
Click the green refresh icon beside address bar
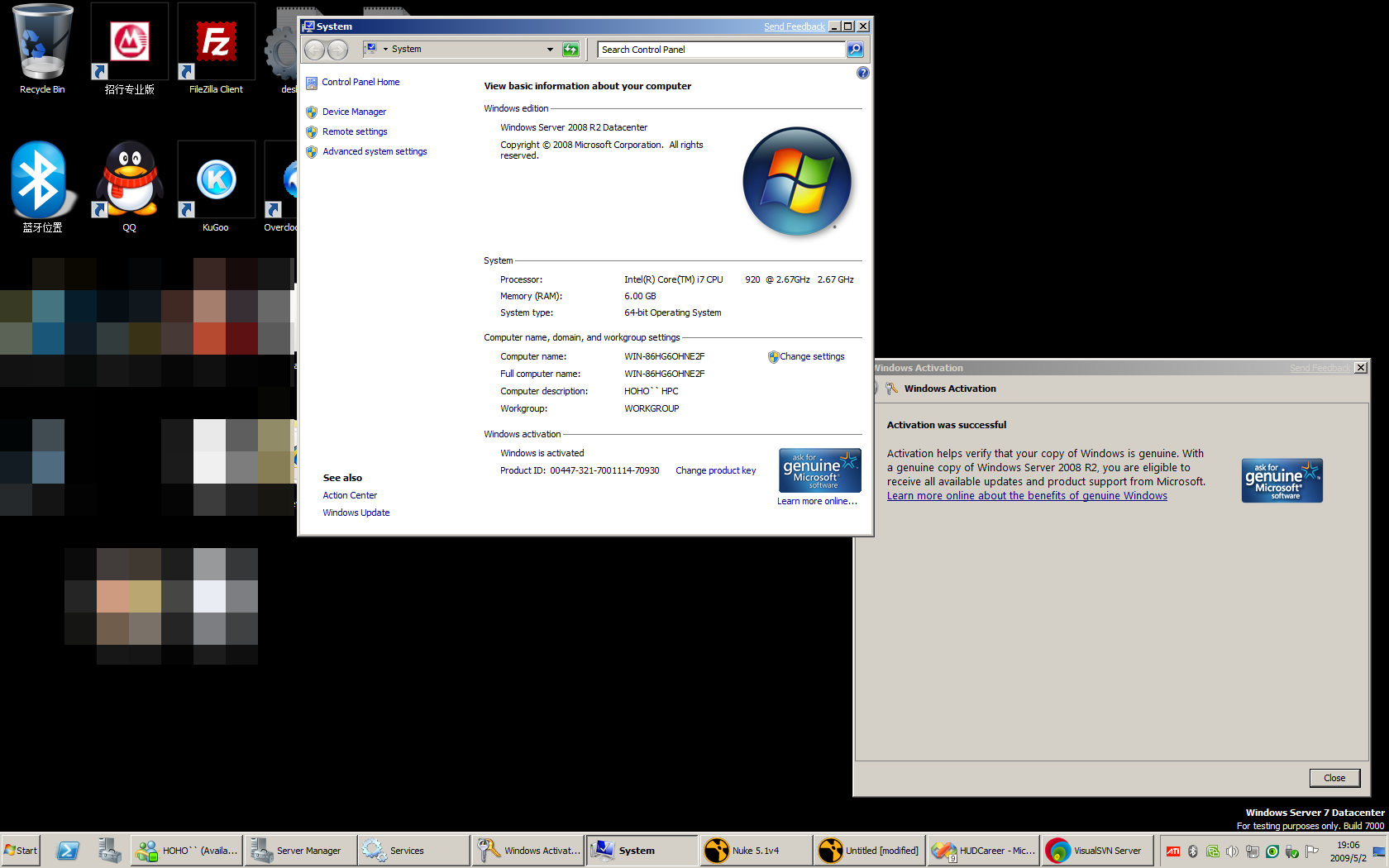[570, 50]
